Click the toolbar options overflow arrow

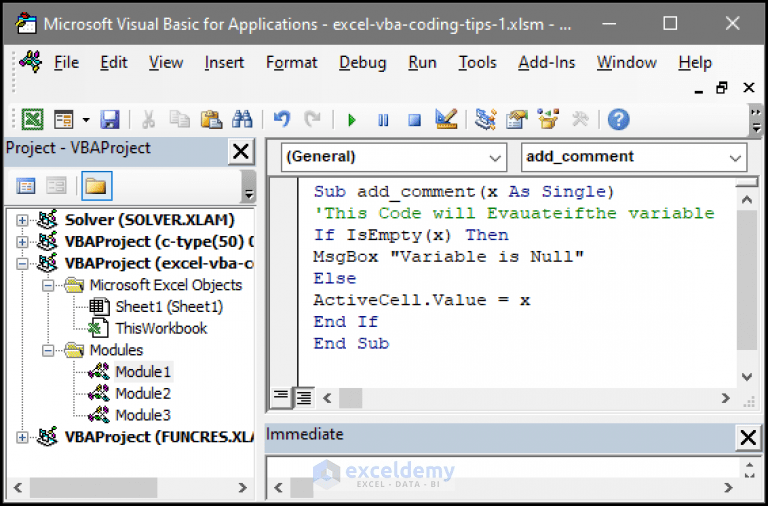coord(756,120)
